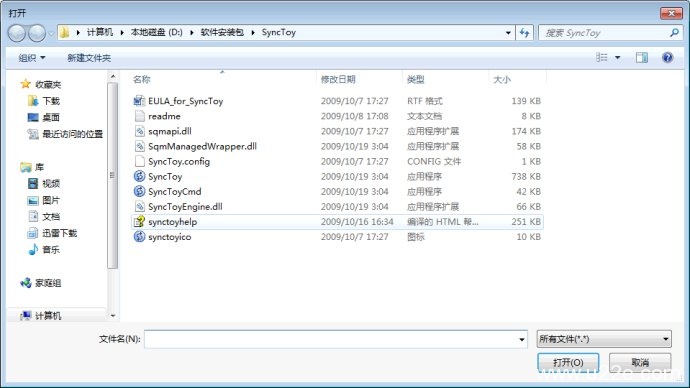Click the readme text file icon
The height and width of the screenshot is (388, 690).
(x=139, y=116)
